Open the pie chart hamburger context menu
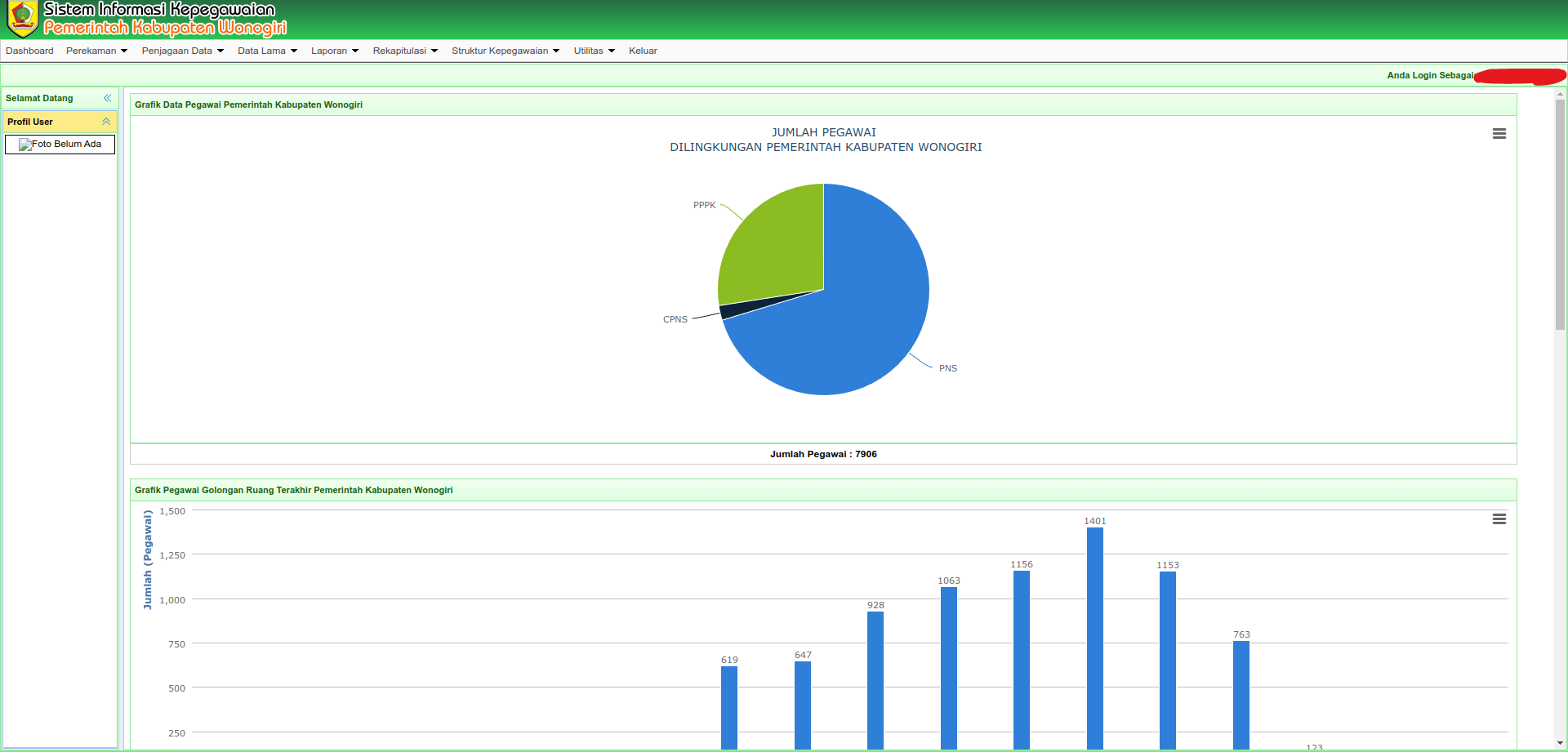 [1499, 133]
